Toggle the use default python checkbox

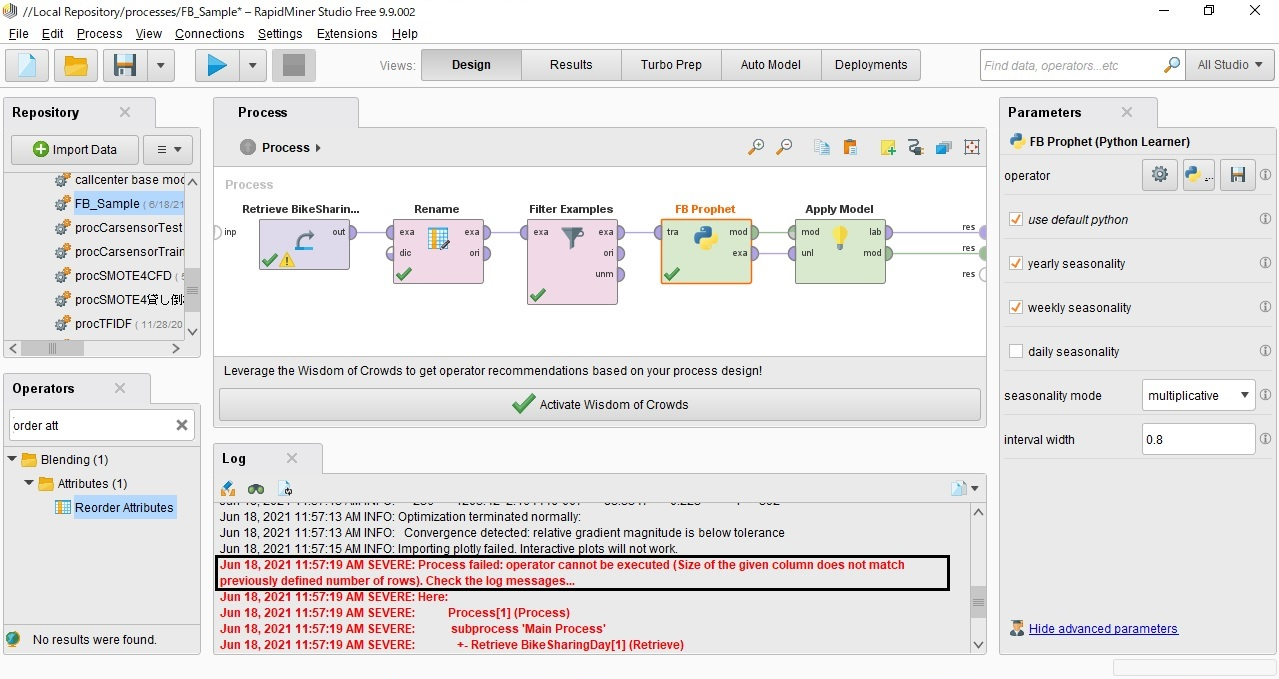(1016, 219)
